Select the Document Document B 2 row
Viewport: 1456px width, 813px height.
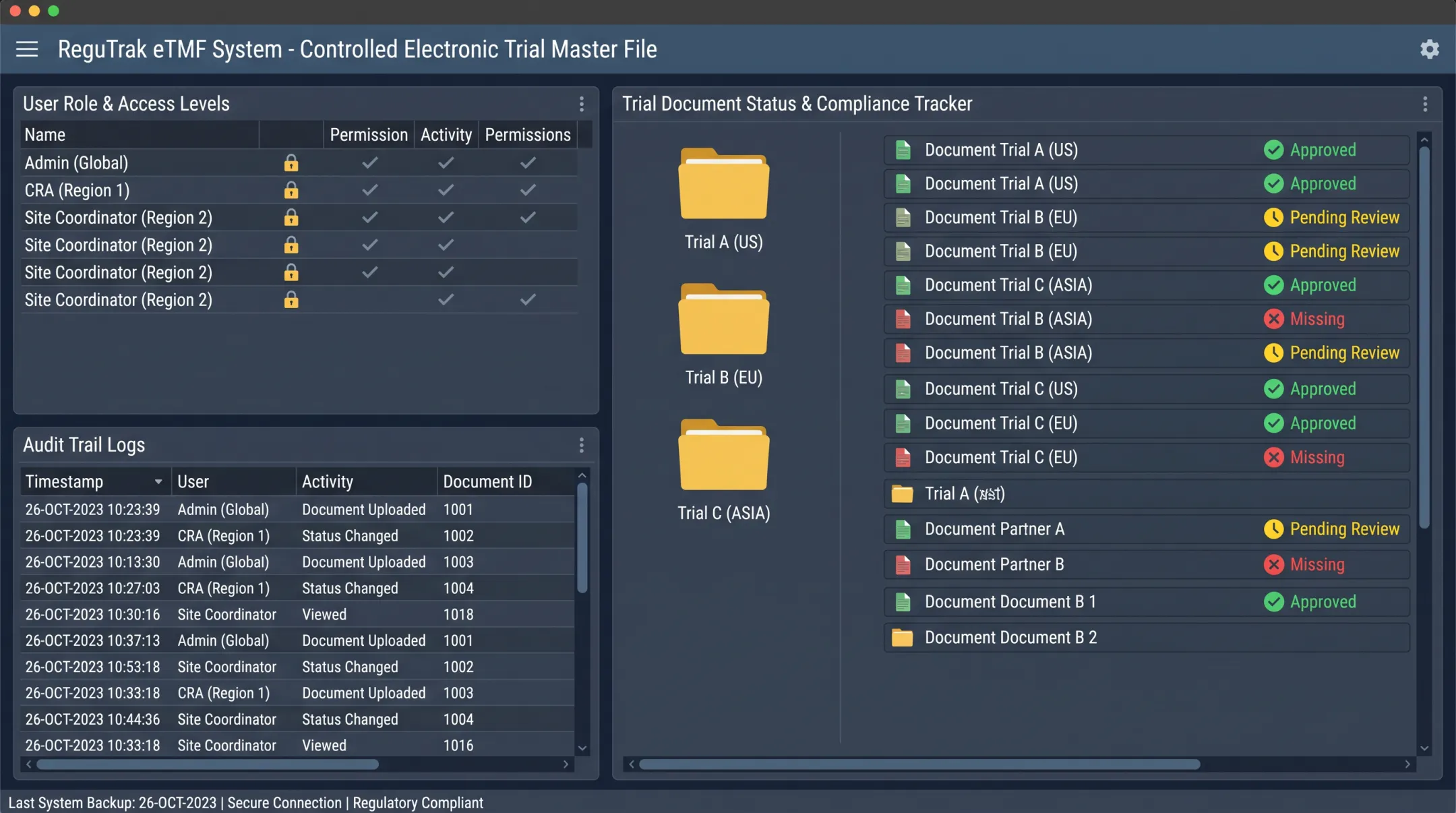1147,638
